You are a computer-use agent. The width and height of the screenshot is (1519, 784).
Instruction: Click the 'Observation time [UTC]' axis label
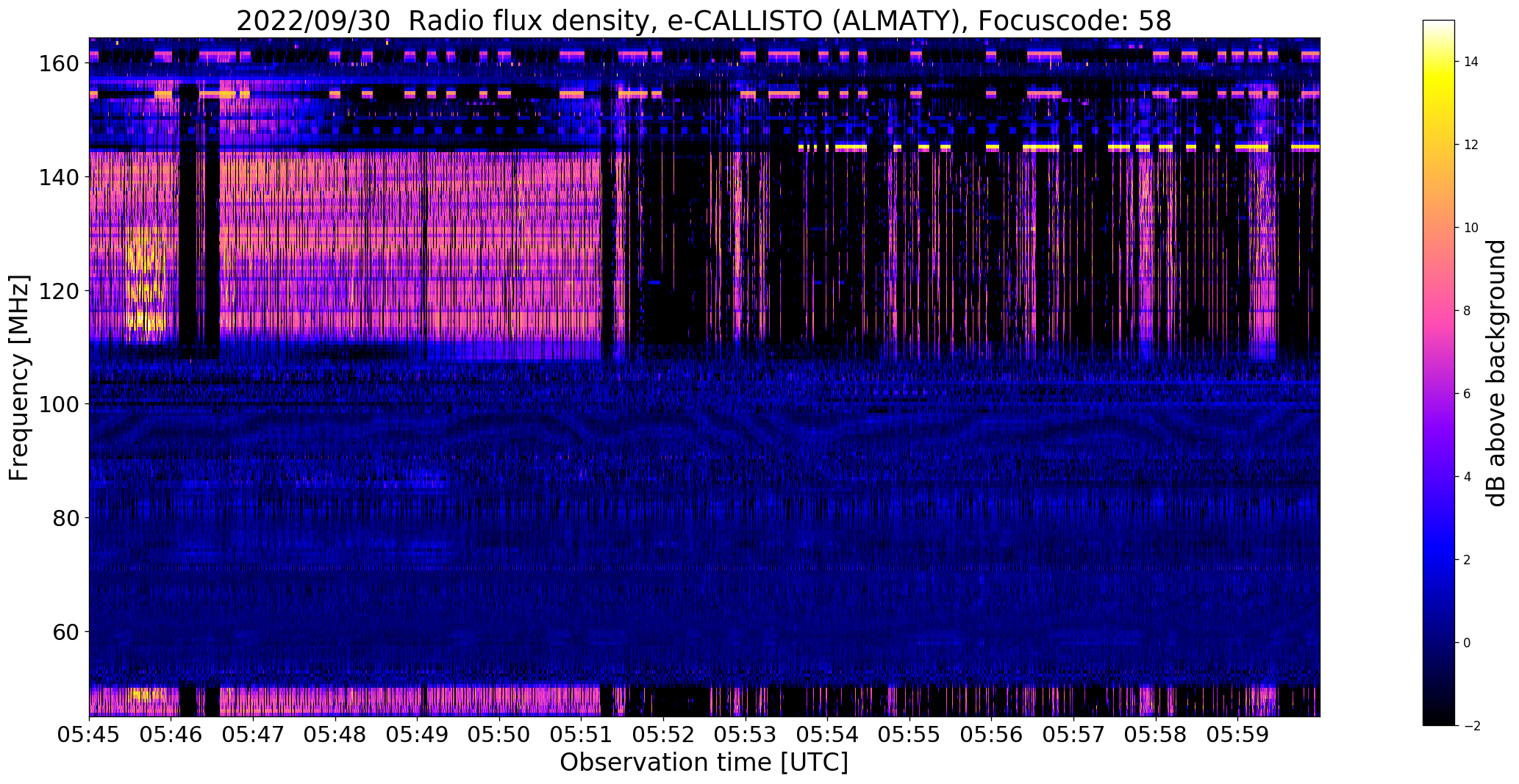pos(704,763)
